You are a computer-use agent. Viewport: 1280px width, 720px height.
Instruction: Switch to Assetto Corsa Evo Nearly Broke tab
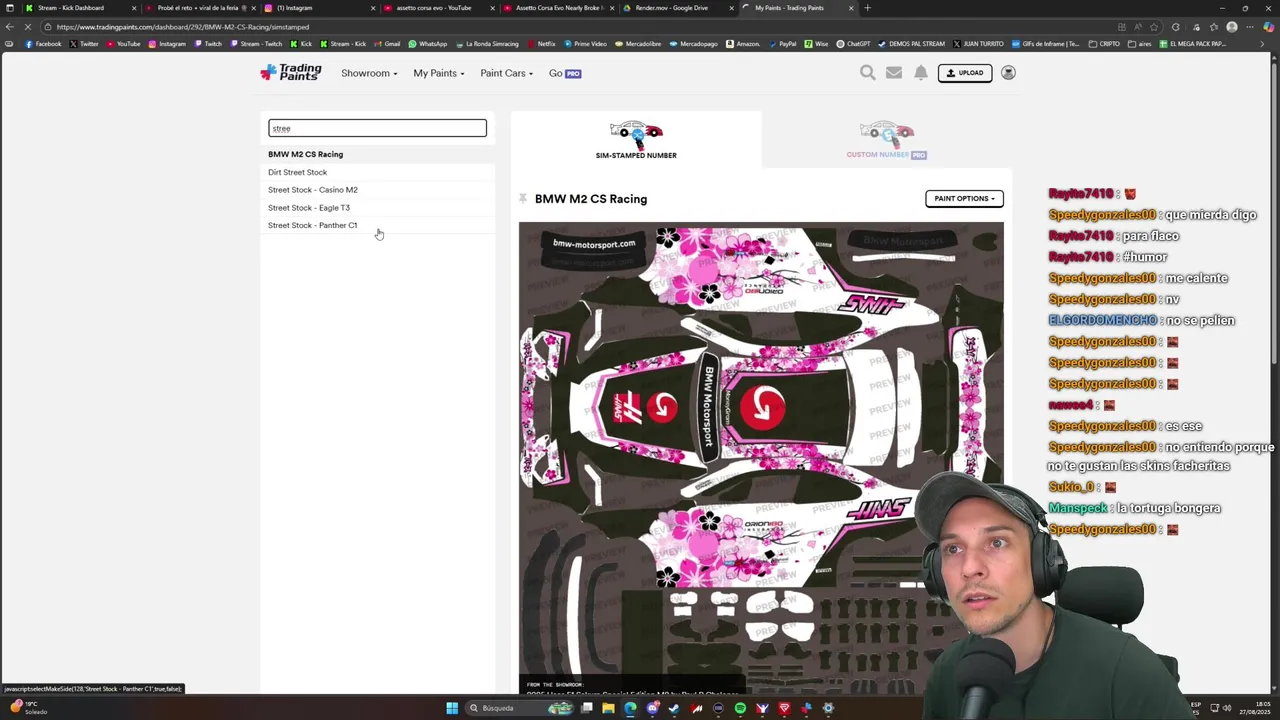(x=559, y=8)
